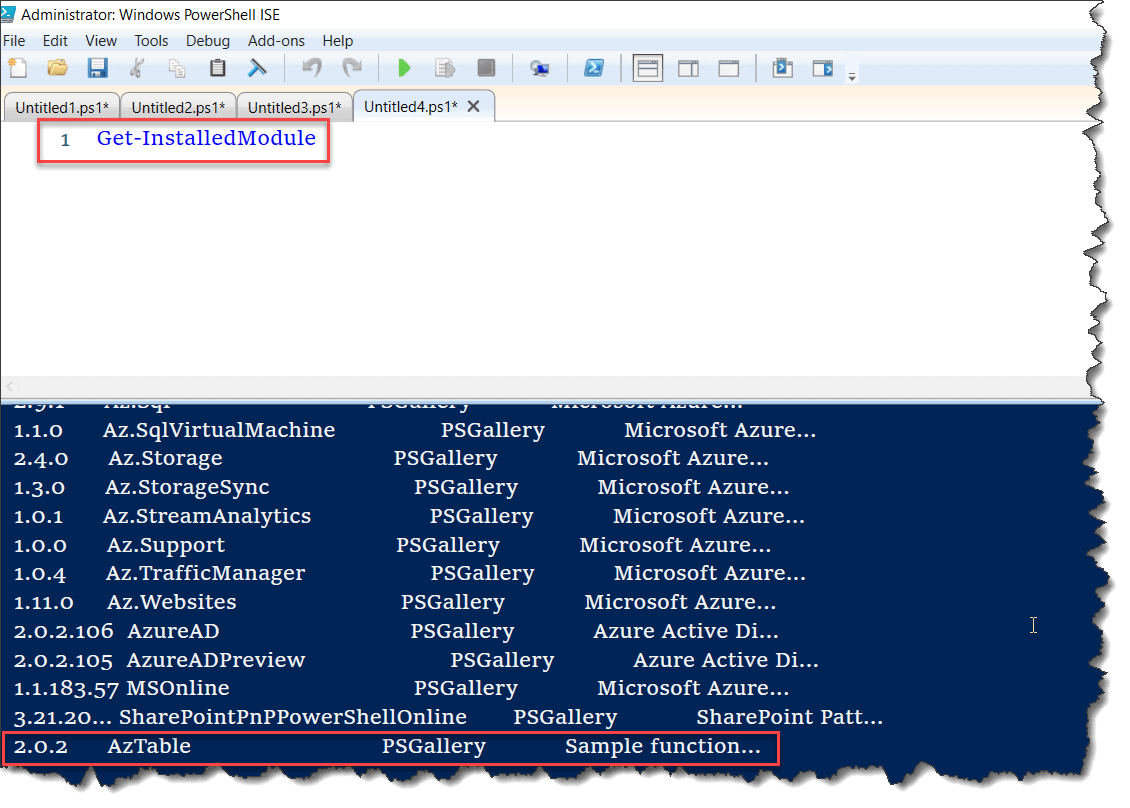This screenshot has width=1130, height=808.
Task: Select AzureADPreview module name
Action: (x=215, y=660)
